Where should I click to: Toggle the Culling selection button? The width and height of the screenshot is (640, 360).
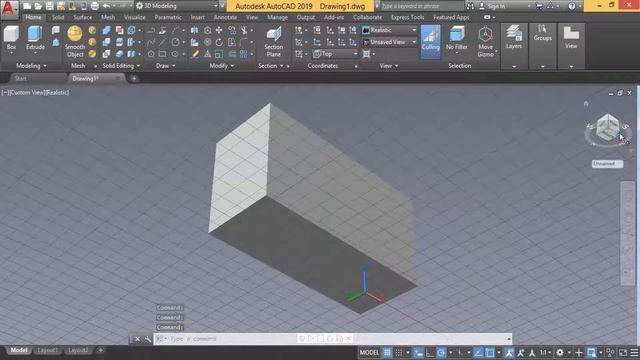431,41
